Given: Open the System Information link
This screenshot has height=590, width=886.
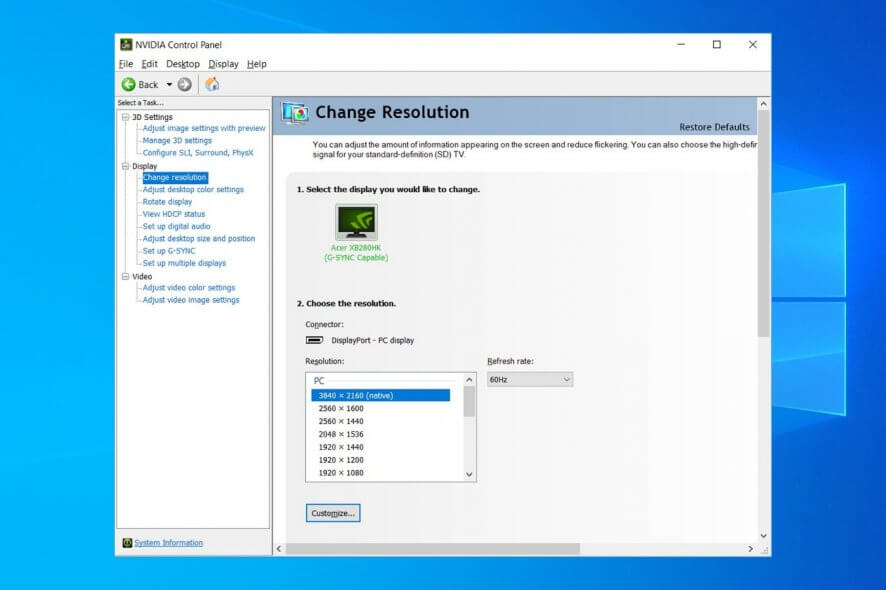Looking at the screenshot, I should click(x=168, y=543).
